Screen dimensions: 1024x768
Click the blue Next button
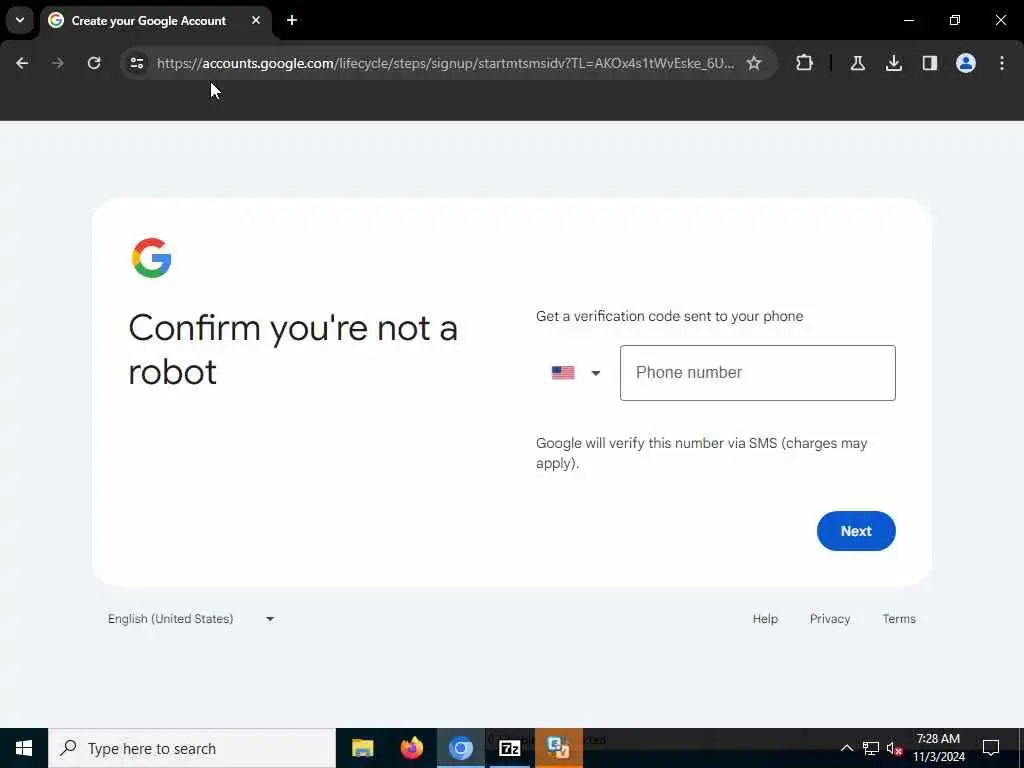click(x=856, y=531)
